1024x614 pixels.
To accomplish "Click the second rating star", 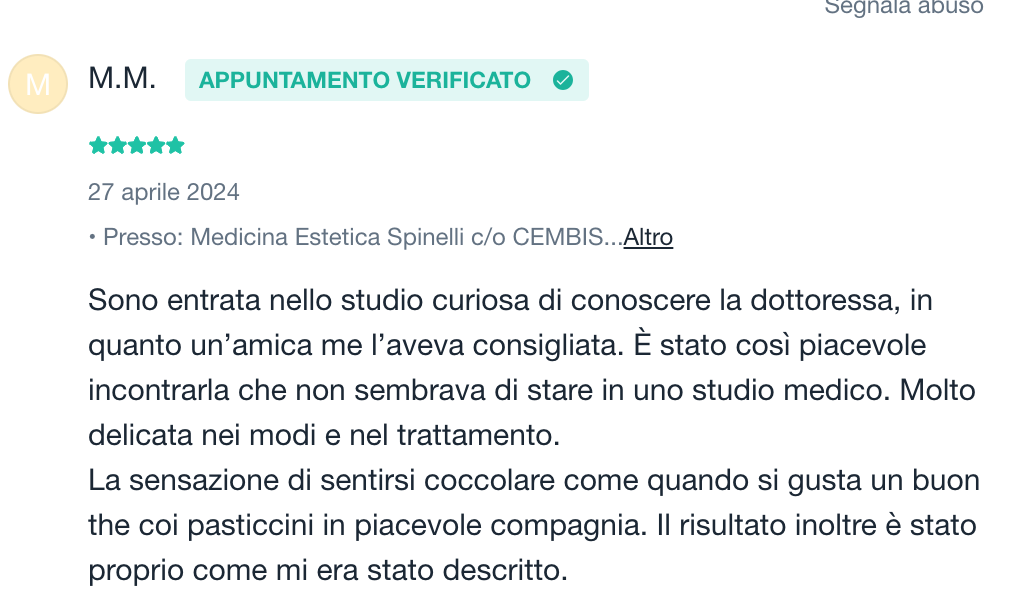I will 117,146.
